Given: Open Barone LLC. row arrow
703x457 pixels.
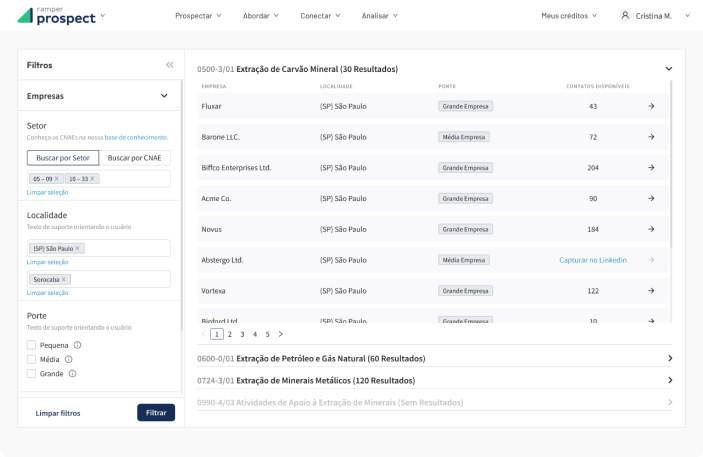Looking at the screenshot, I should point(651,137).
